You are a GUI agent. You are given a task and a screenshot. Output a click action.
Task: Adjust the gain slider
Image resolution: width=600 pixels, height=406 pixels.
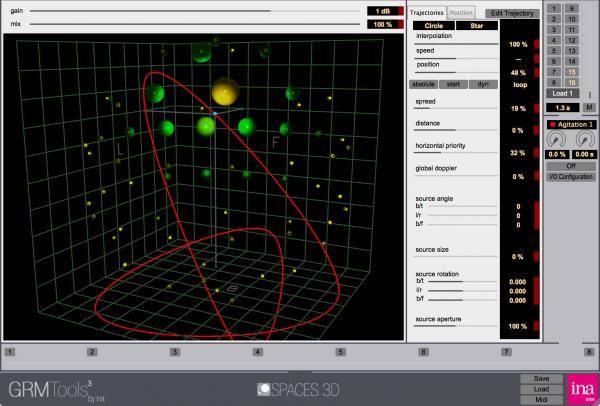(x=270, y=11)
